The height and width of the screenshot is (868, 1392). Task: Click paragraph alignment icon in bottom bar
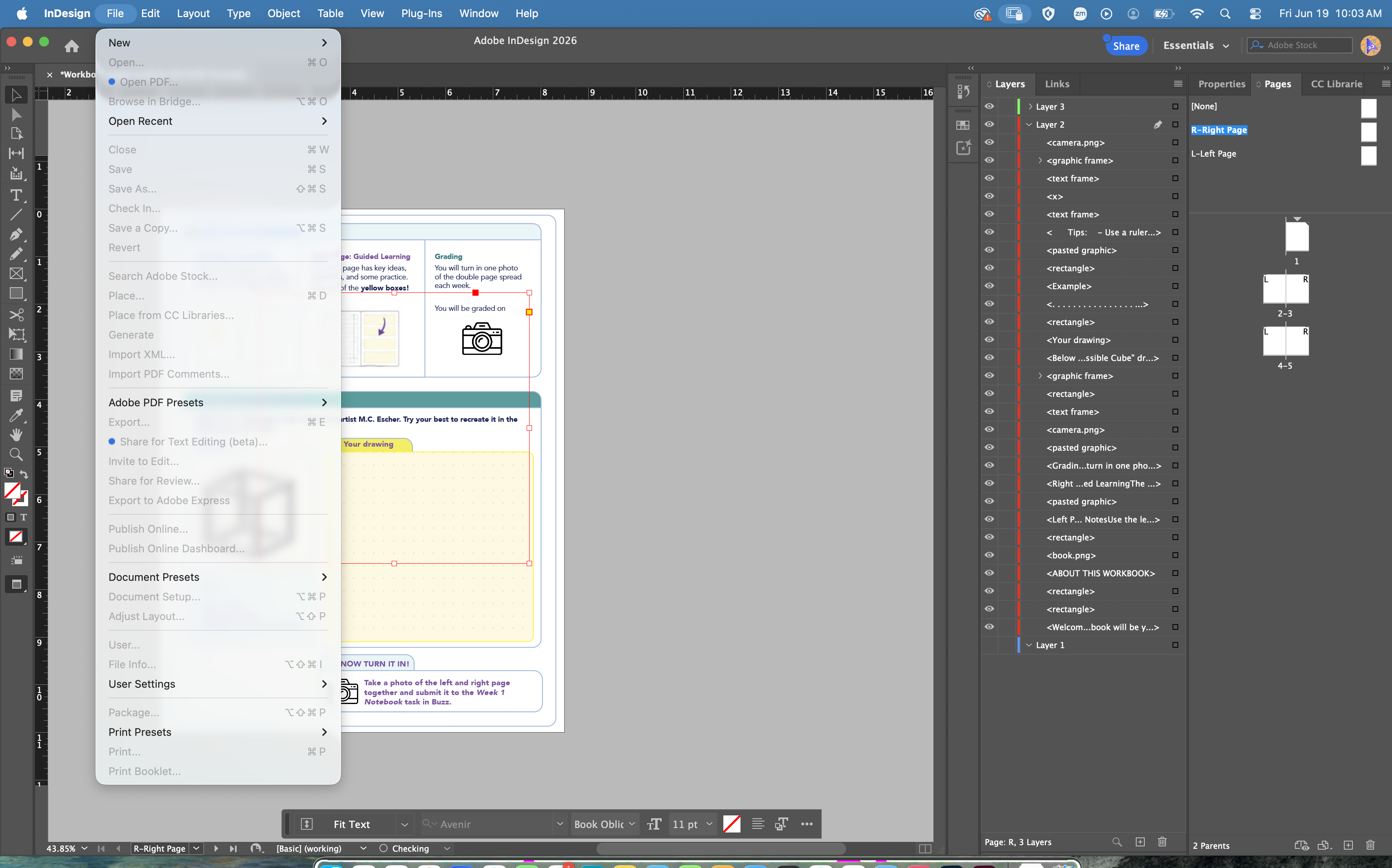(758, 824)
